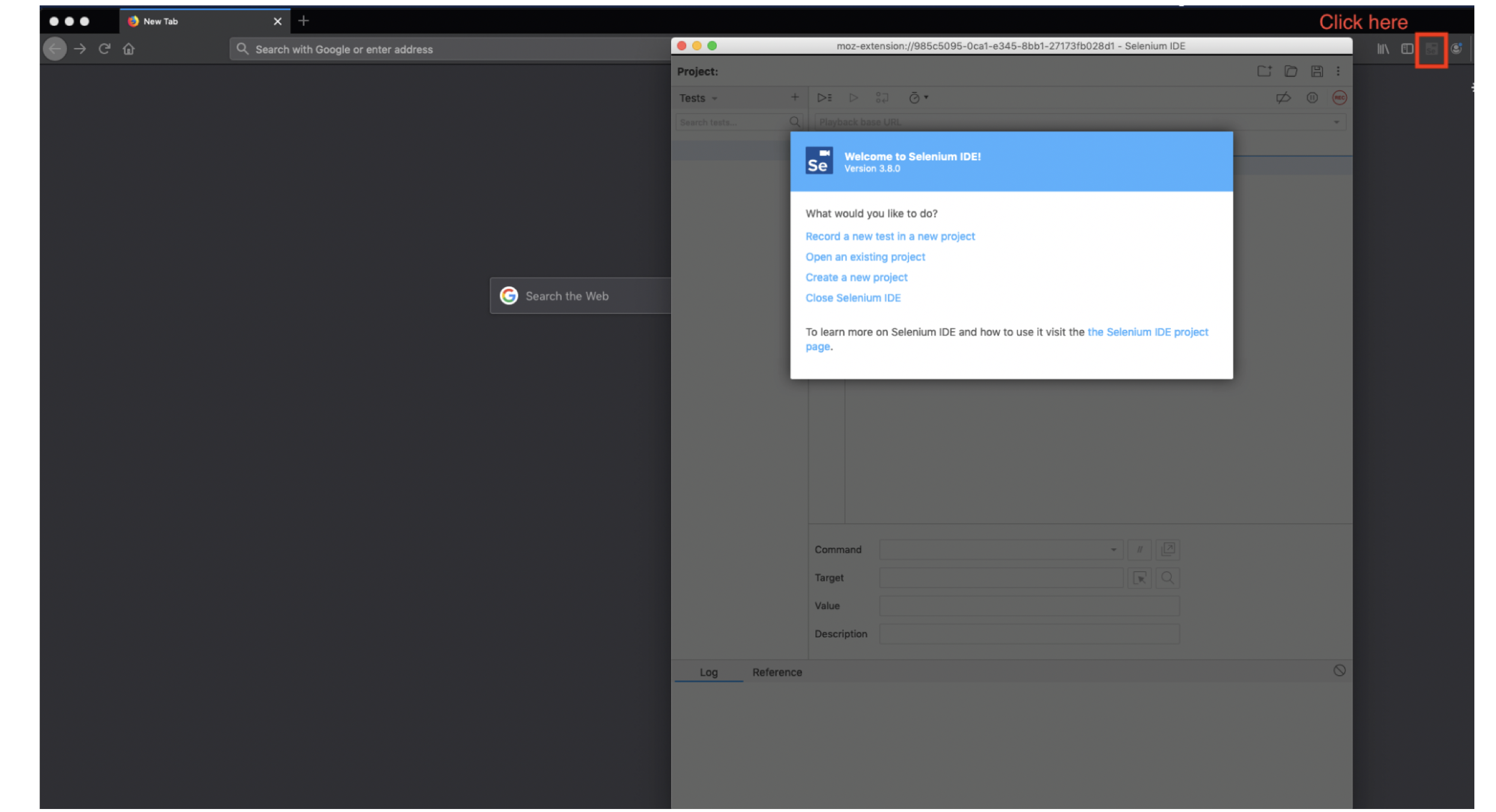Open Firefox account icon
This screenshot has height=812, width=1496.
[1456, 49]
